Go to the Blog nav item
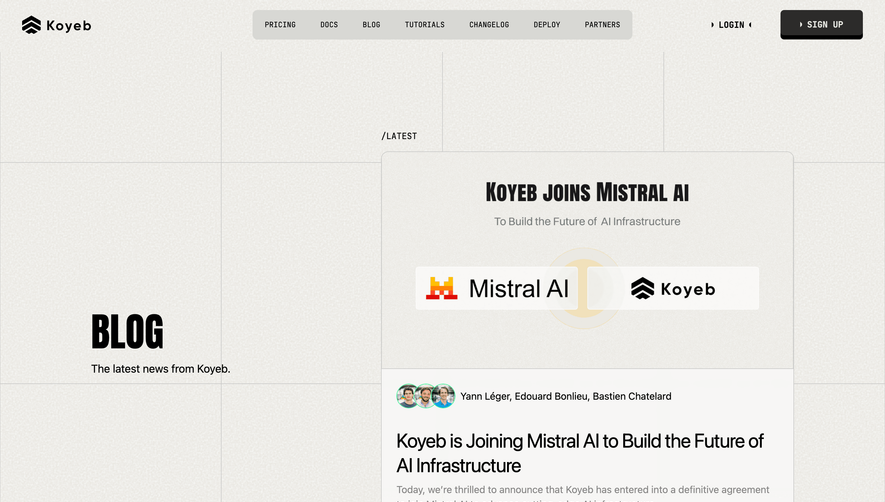Screen dimensions: 885x502 [371, 25]
